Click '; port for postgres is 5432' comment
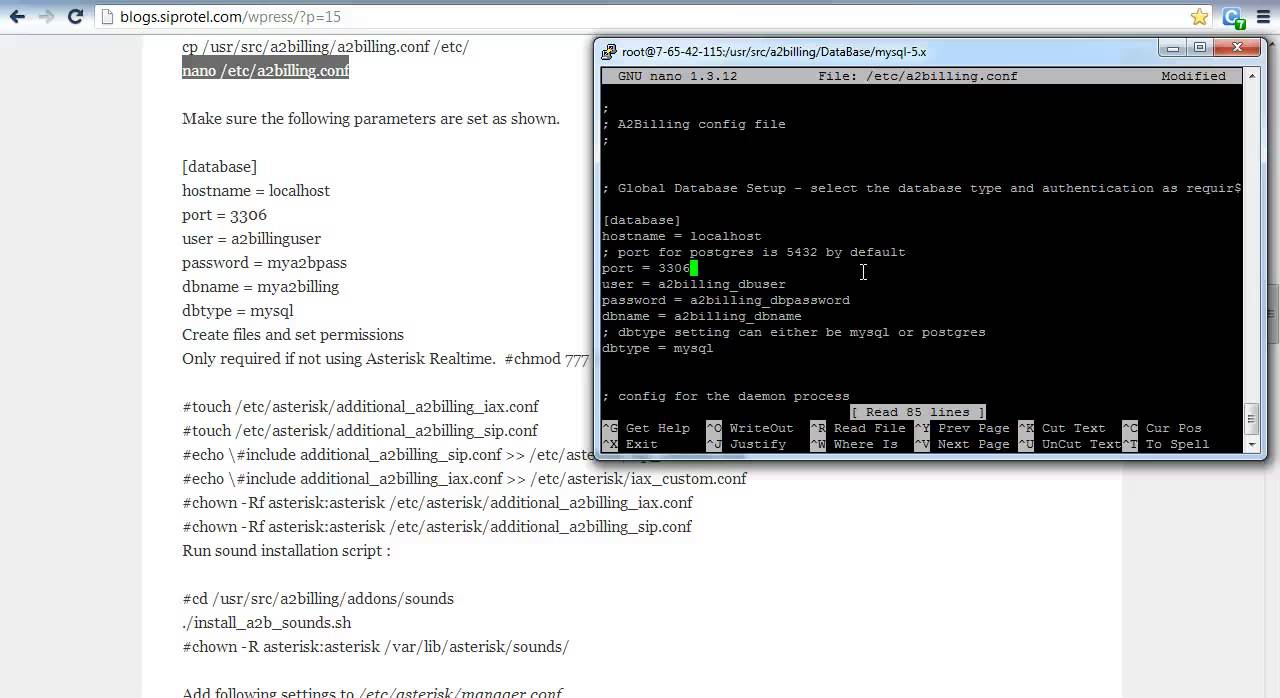This screenshot has width=1280, height=698. [x=754, y=252]
